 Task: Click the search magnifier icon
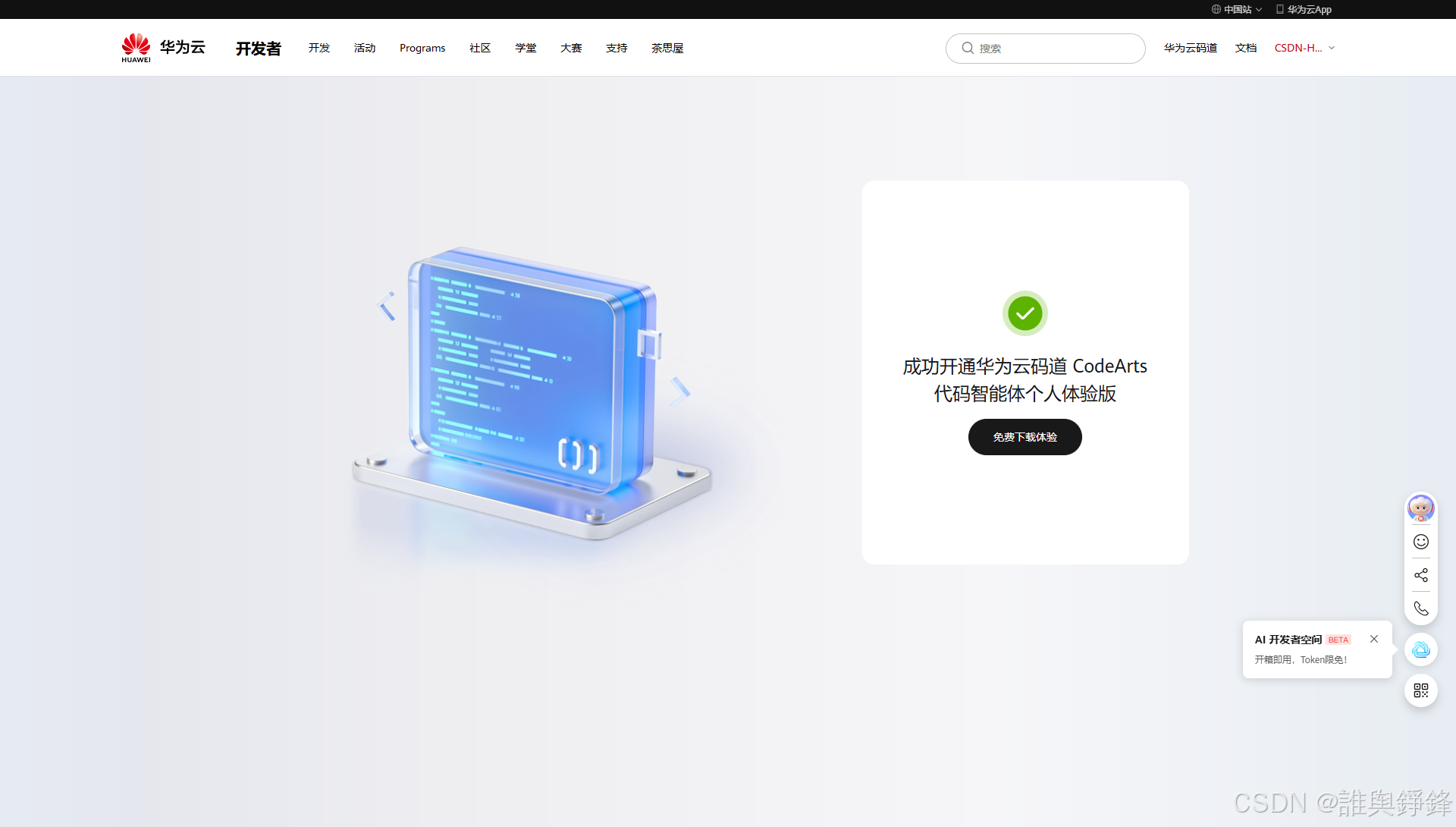click(968, 48)
